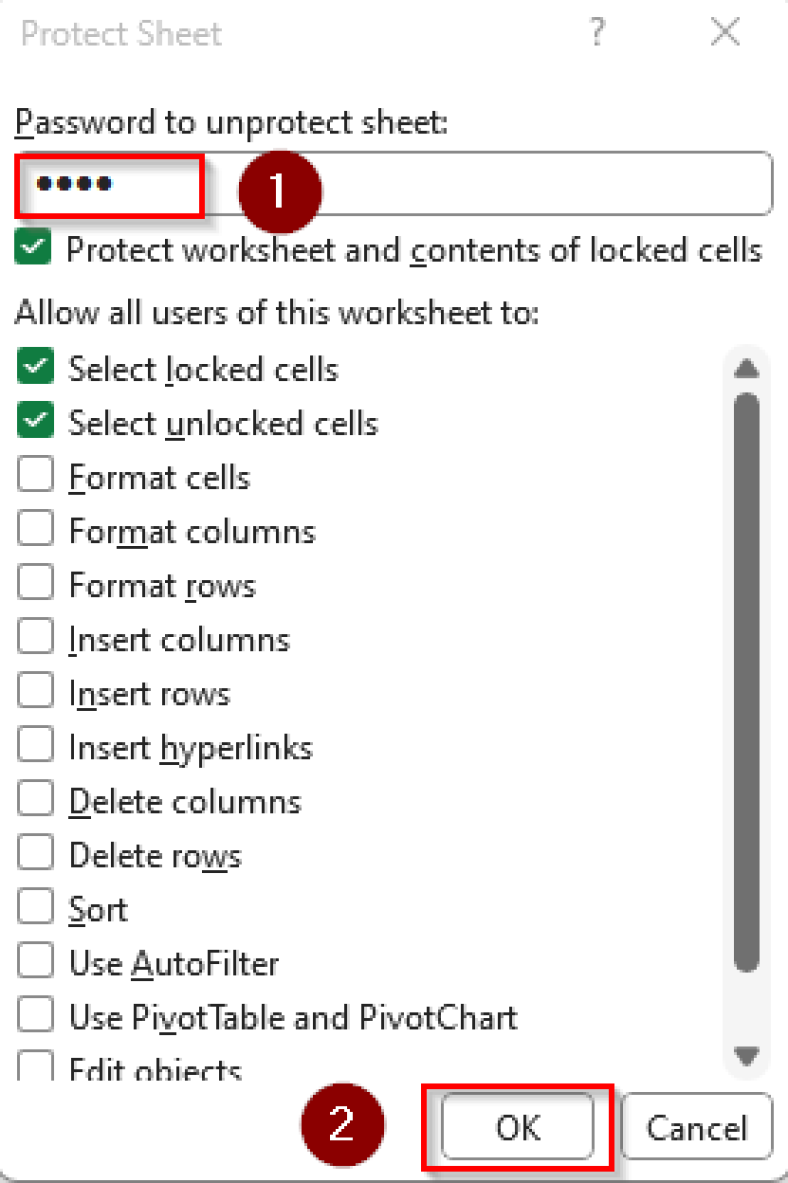The width and height of the screenshot is (788, 1183).
Task: Disable Protect worksheet and contents of locked cells
Action: click(32, 247)
